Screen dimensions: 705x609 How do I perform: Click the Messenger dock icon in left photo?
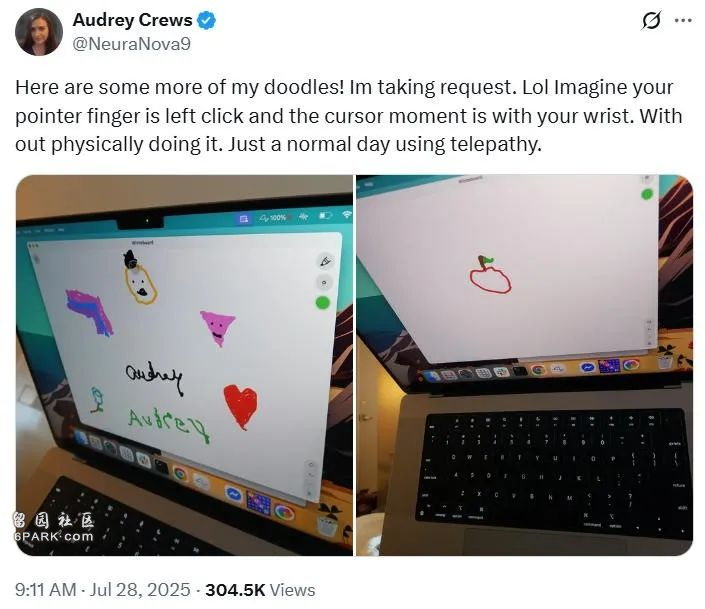[x=234, y=494]
